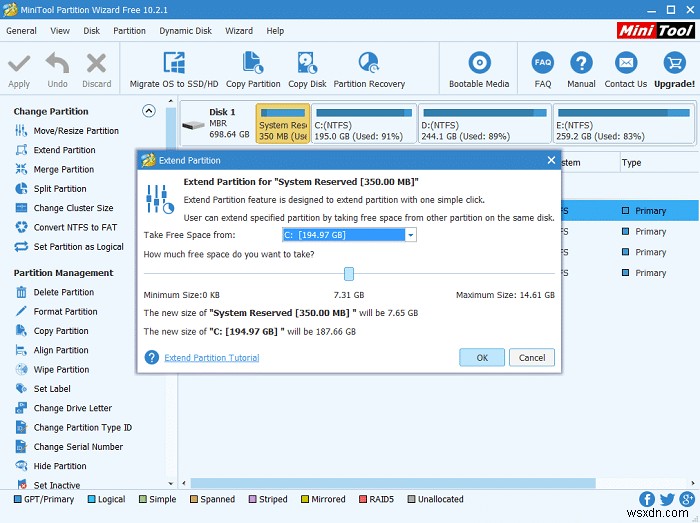Select System Reserved partition block
Viewport: 700px width, 523px height.
[x=283, y=124]
